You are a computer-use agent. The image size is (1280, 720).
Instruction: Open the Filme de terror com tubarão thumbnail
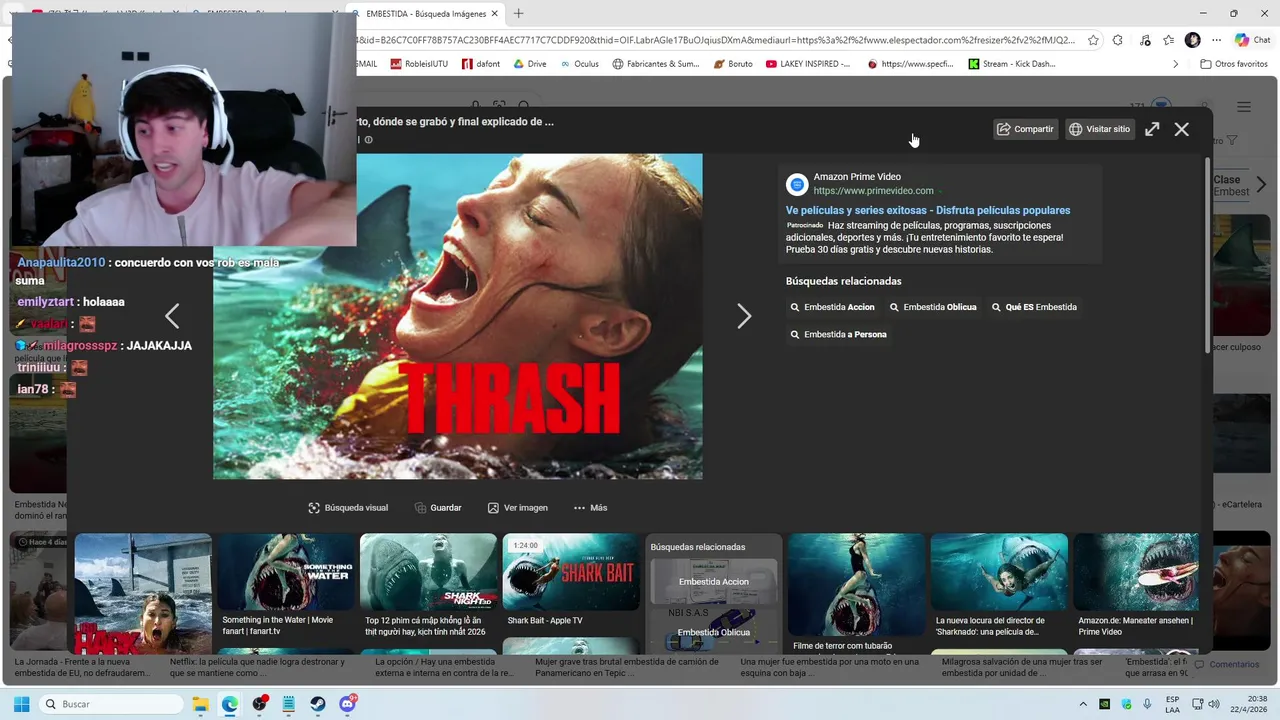[x=856, y=584]
